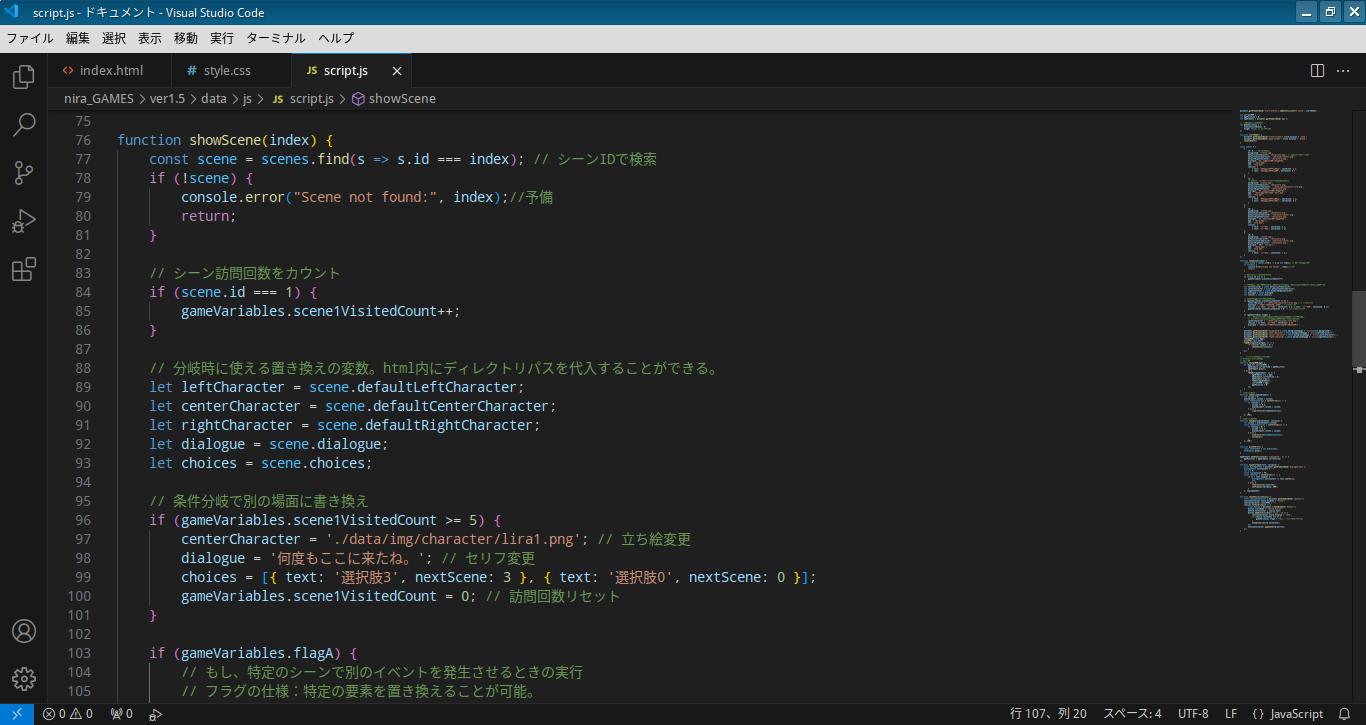Click the minimap code overview
Viewport: 1366px width, 725px height.
pyautogui.click(x=1290, y=300)
